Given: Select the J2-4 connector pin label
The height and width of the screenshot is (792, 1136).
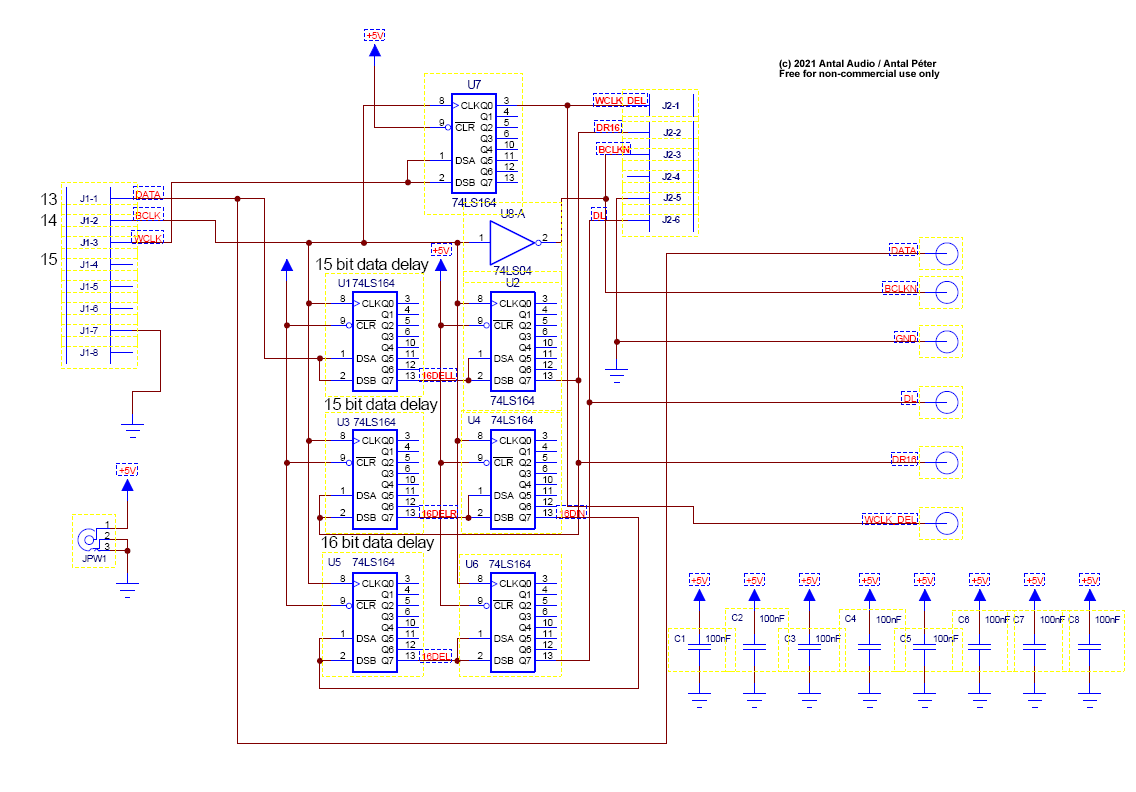Looking at the screenshot, I should [672, 177].
